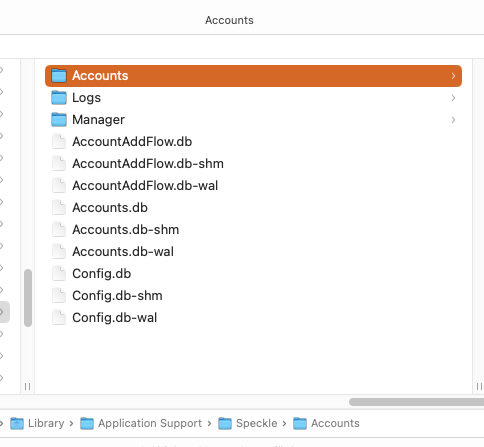Click the horizontal scrollbar at bottom
The image size is (484, 447).
416,402
